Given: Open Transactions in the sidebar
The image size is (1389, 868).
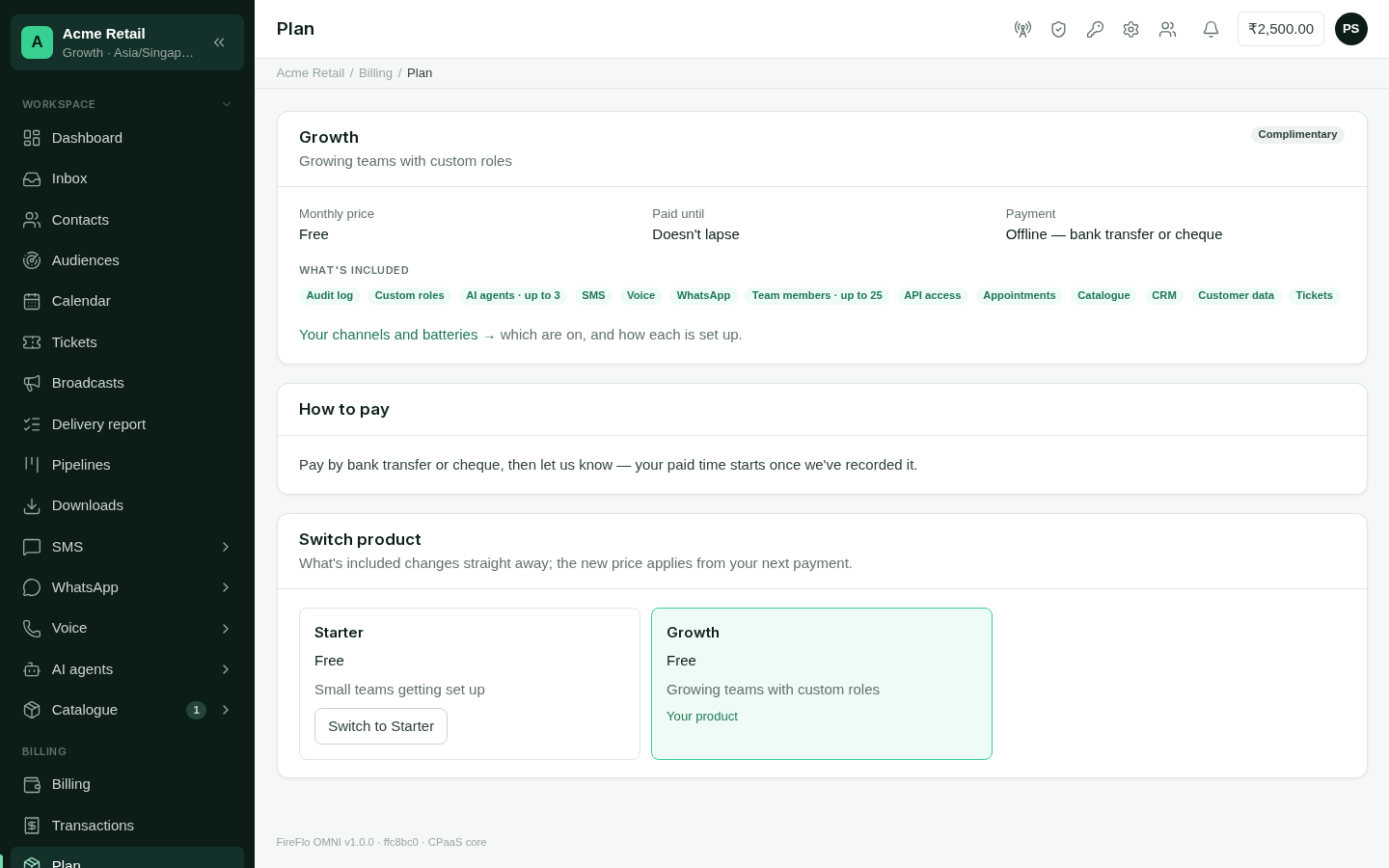Looking at the screenshot, I should coord(127,826).
